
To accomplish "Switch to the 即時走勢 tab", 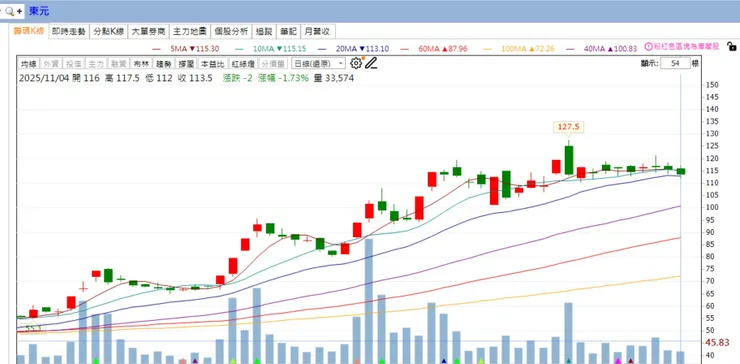I will tap(69, 32).
